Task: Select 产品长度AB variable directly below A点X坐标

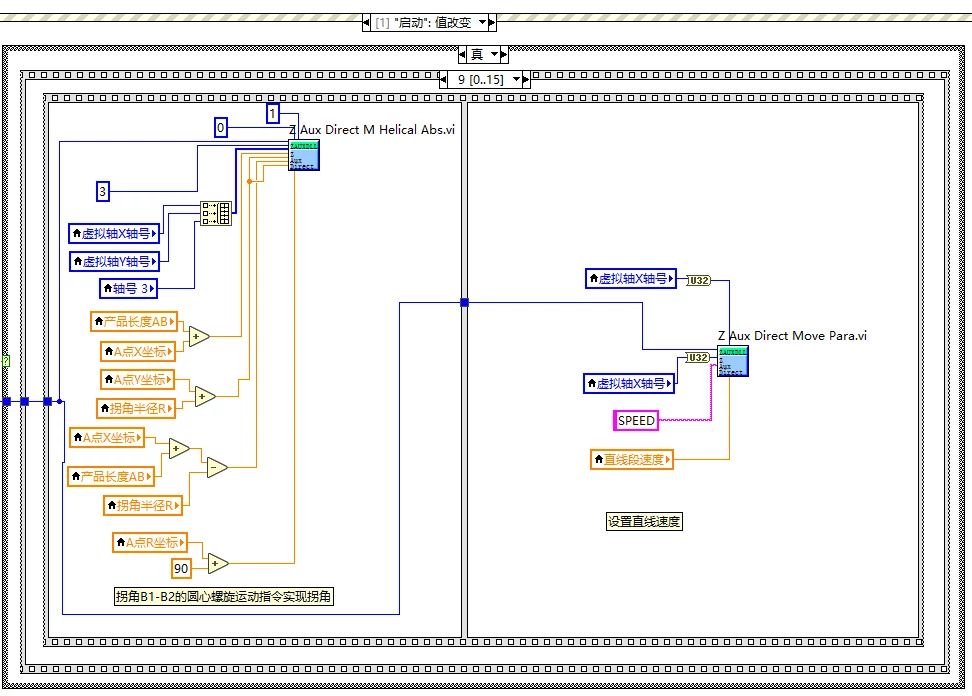Action: (x=110, y=477)
